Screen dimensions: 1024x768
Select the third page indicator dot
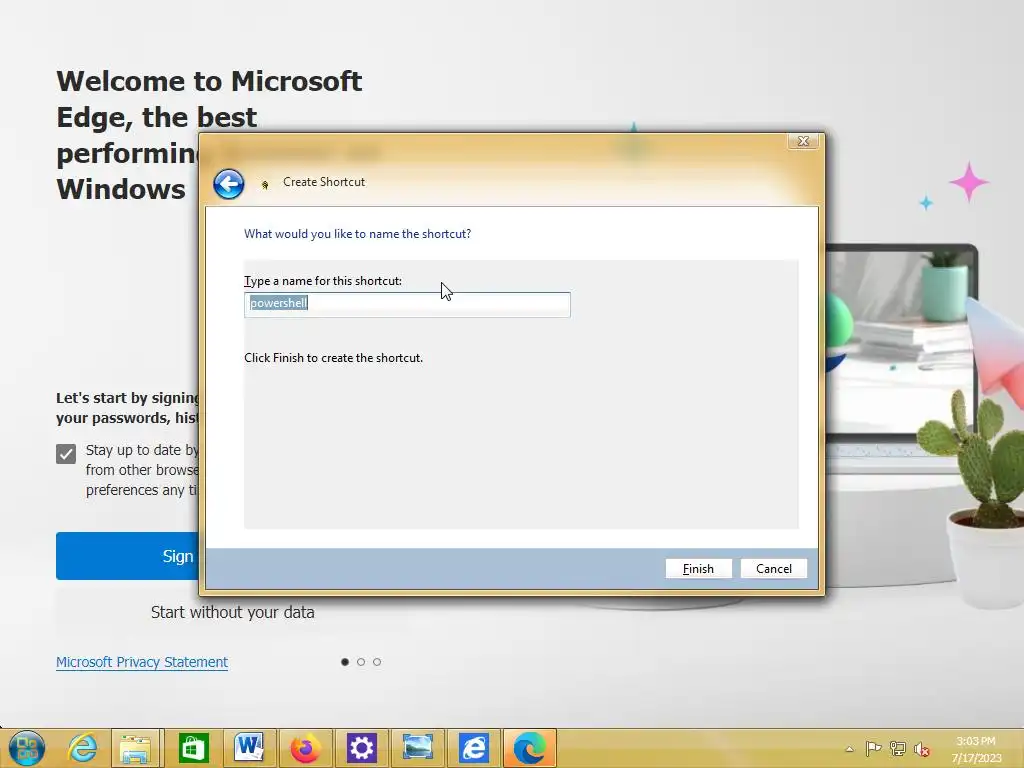(377, 662)
